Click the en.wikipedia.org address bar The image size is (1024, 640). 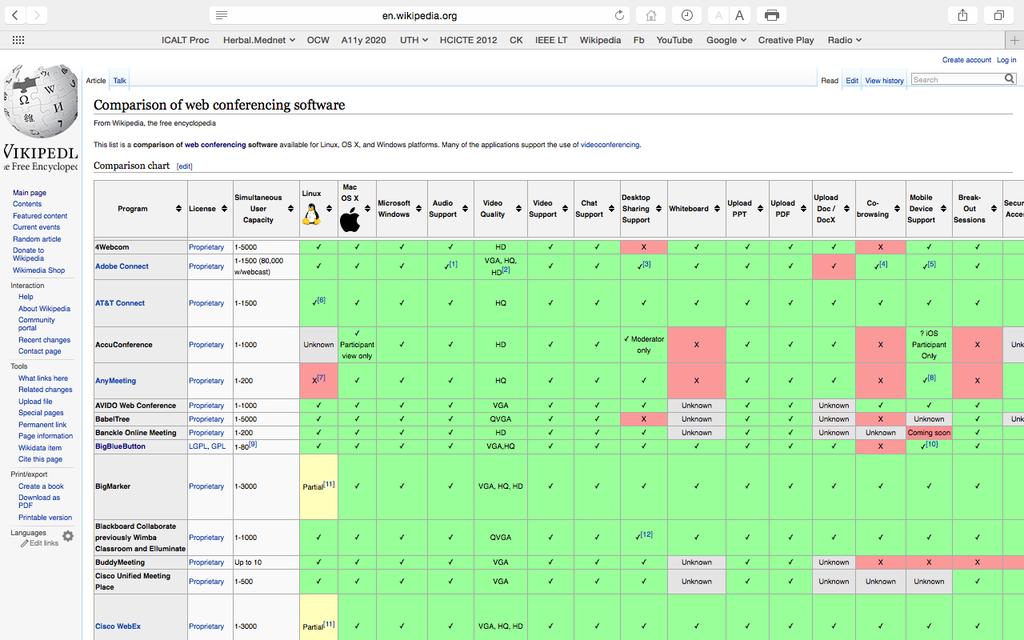(x=419, y=15)
